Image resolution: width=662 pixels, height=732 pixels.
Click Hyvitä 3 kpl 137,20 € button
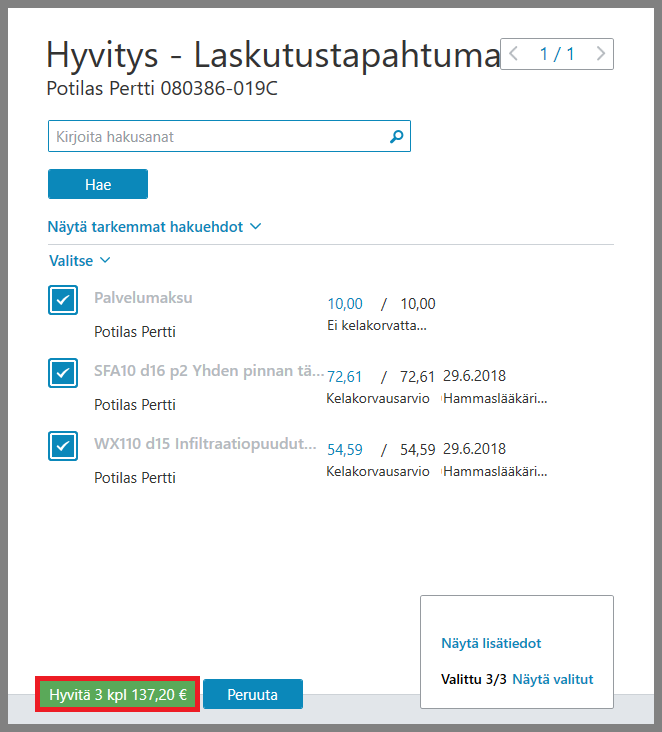pos(118,694)
